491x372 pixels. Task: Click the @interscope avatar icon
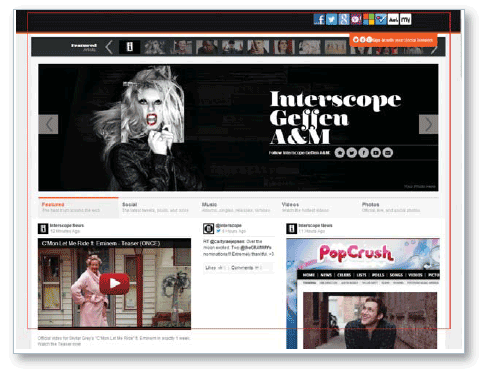tap(208, 228)
